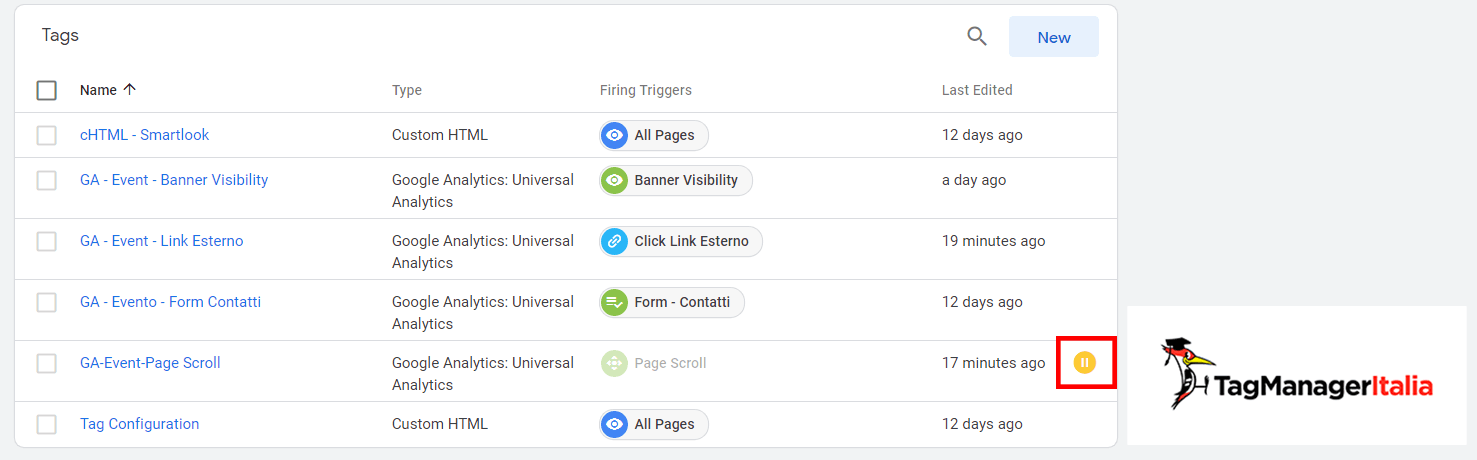Image resolution: width=1477 pixels, height=460 pixels.
Task: Tick the GA - Event - Link Esterno checkbox
Action: coord(47,241)
